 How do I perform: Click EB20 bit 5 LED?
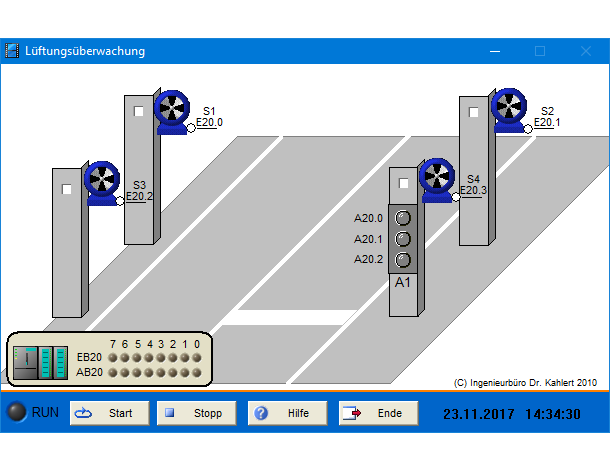137,358
